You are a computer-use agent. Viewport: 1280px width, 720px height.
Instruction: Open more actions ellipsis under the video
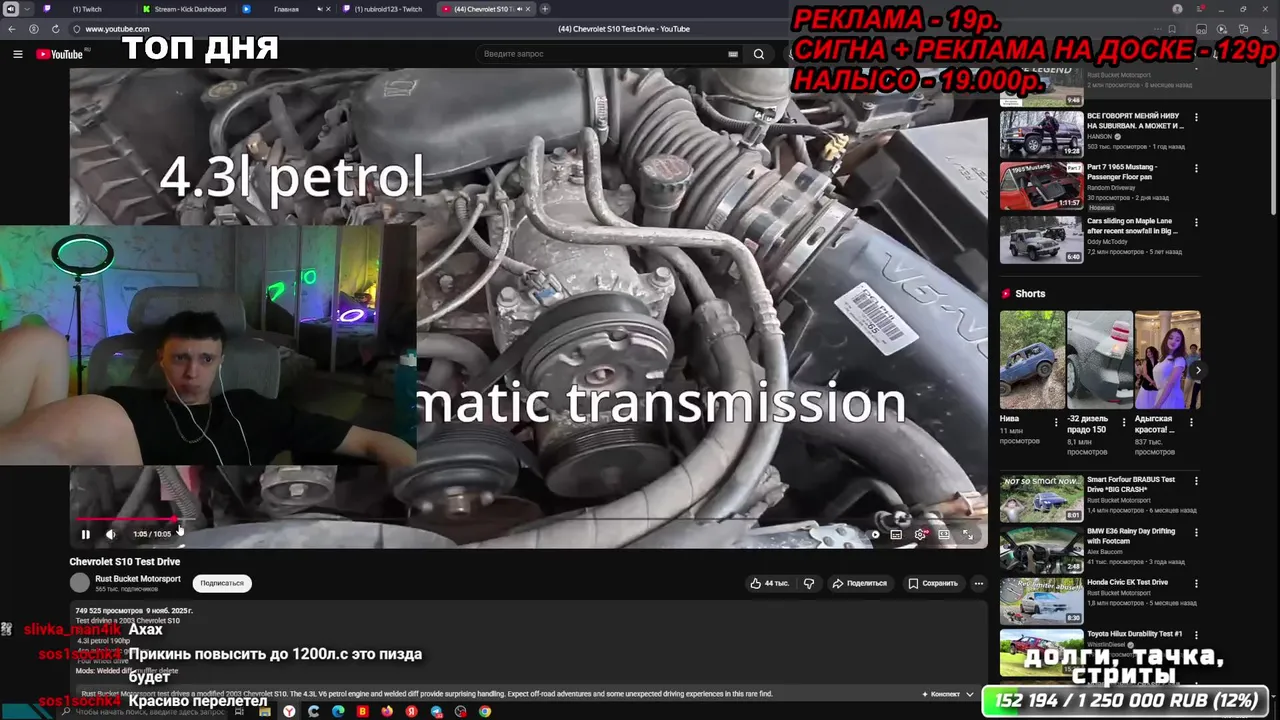tap(979, 583)
